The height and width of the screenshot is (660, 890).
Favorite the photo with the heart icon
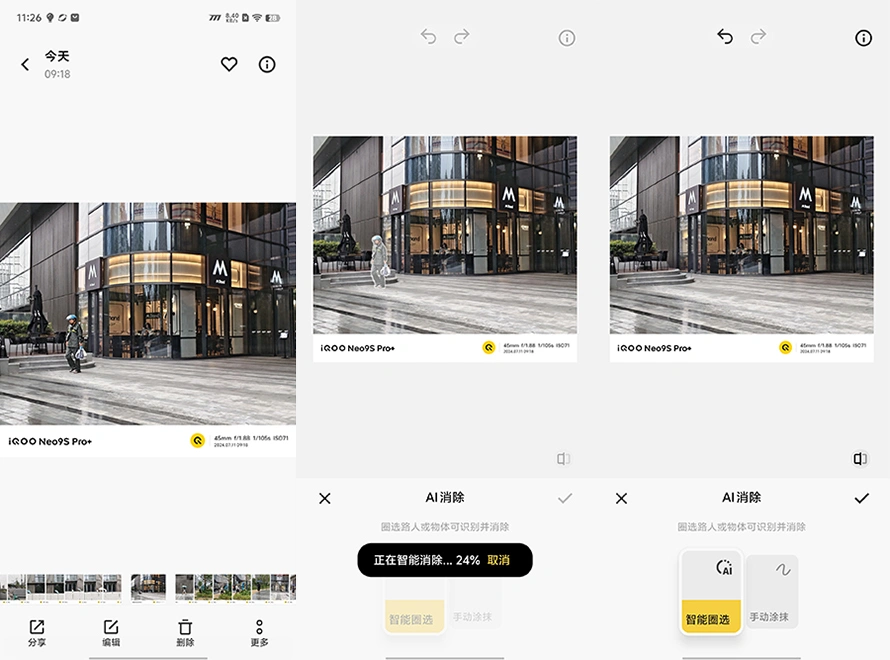[x=229, y=64]
